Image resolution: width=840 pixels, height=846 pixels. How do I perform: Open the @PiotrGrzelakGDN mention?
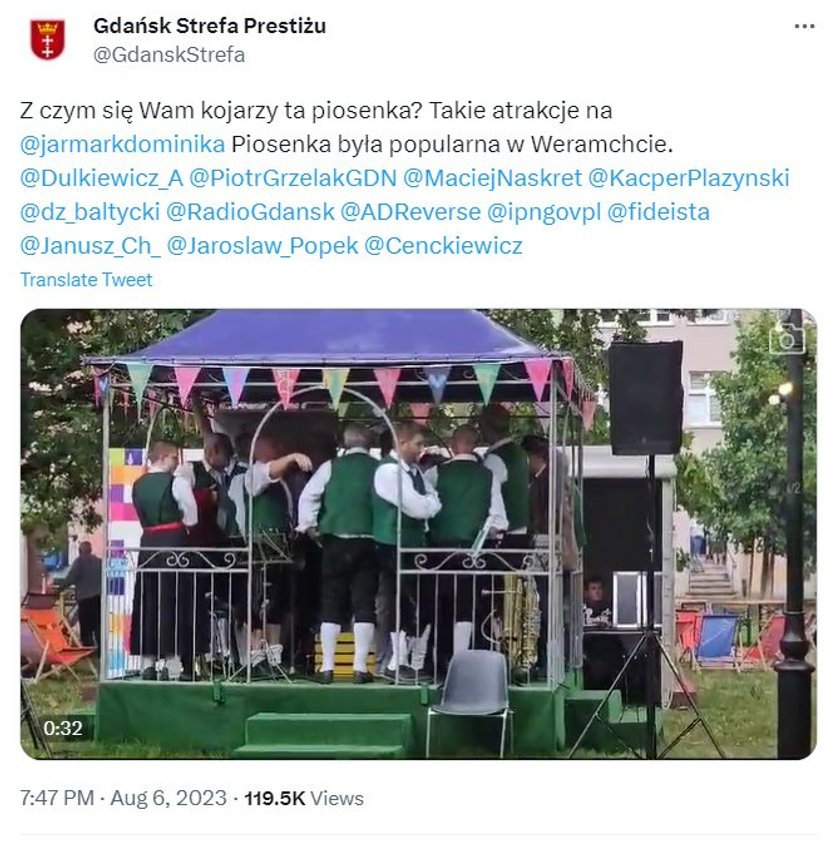pos(293,178)
